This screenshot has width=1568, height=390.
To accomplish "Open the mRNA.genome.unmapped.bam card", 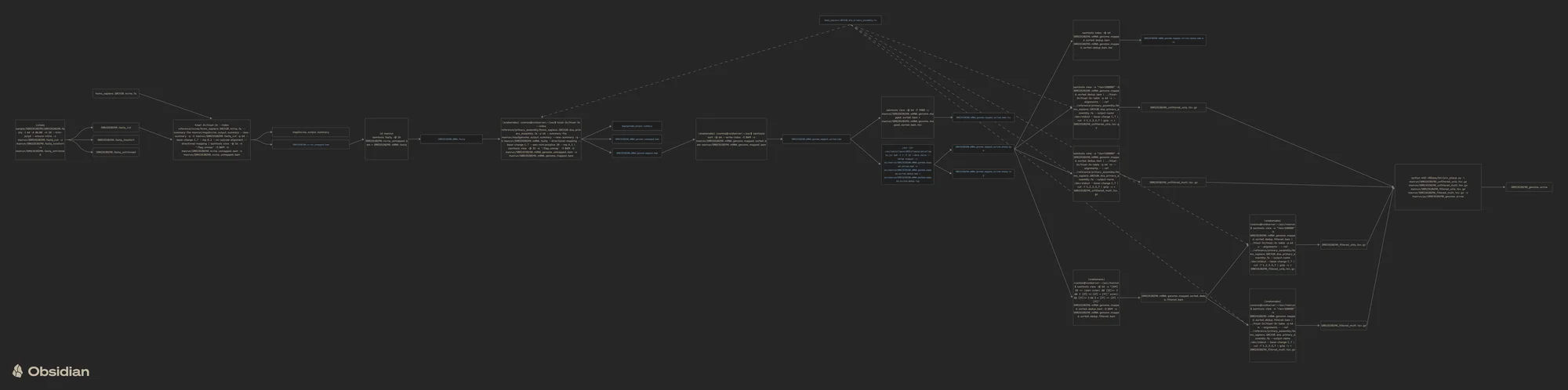I will click(x=637, y=139).
